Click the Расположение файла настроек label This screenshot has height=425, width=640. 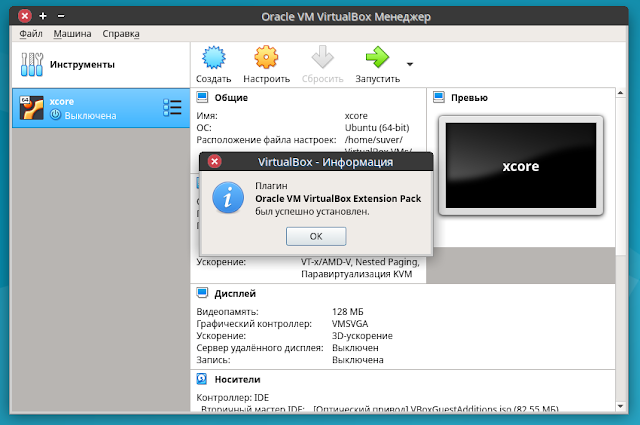(266, 140)
